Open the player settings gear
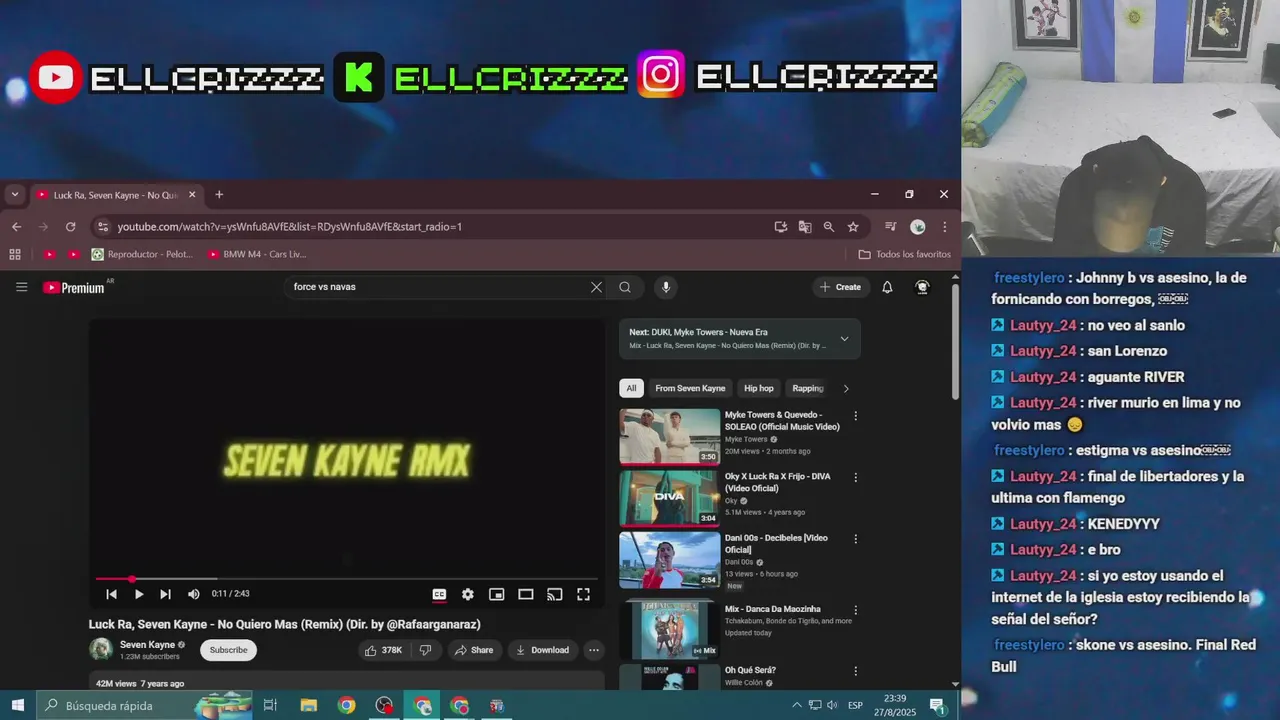The width and height of the screenshot is (1280, 720). point(468,594)
